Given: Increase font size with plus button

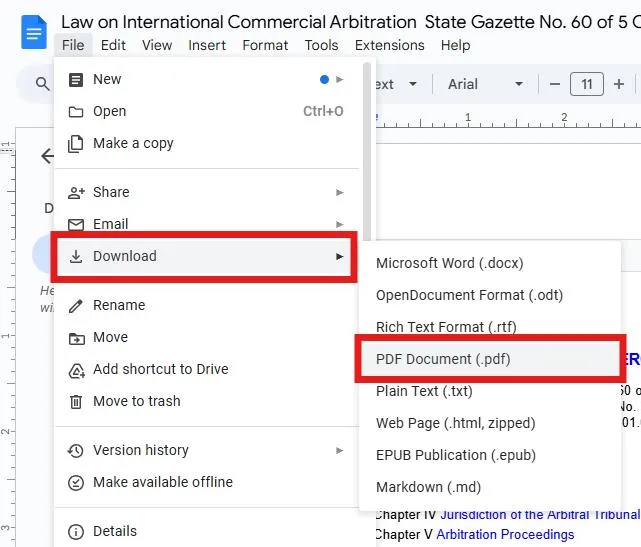Looking at the screenshot, I should (620, 85).
